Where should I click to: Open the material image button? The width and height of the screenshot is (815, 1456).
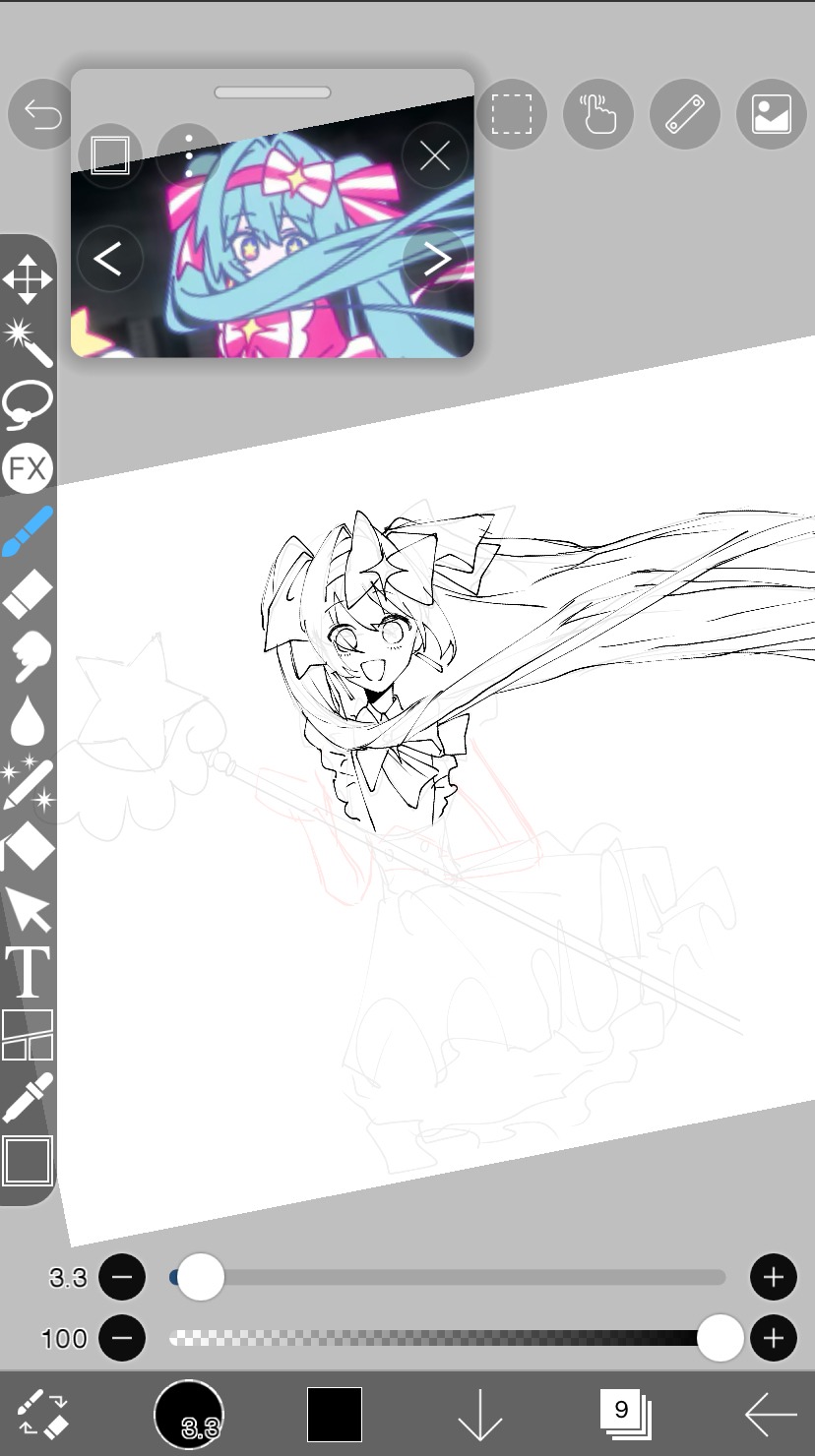pyautogui.click(x=771, y=114)
